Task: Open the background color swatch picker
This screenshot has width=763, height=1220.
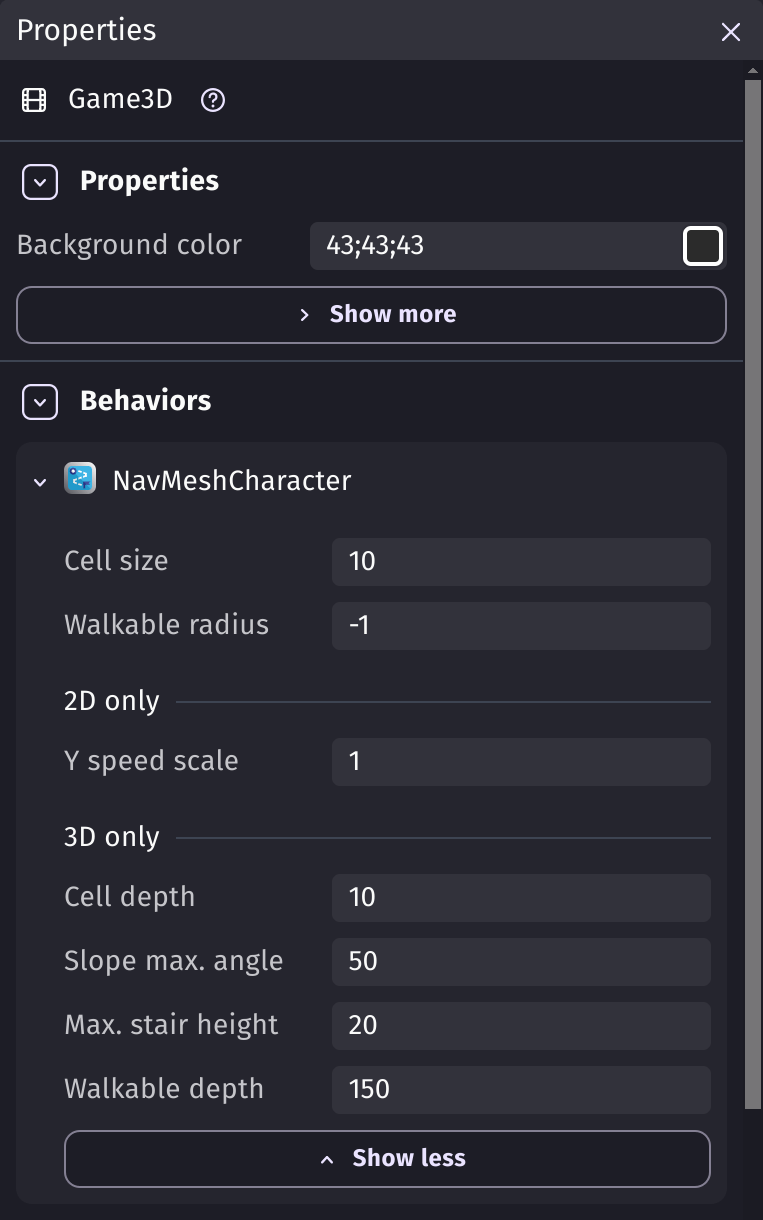Action: (702, 245)
